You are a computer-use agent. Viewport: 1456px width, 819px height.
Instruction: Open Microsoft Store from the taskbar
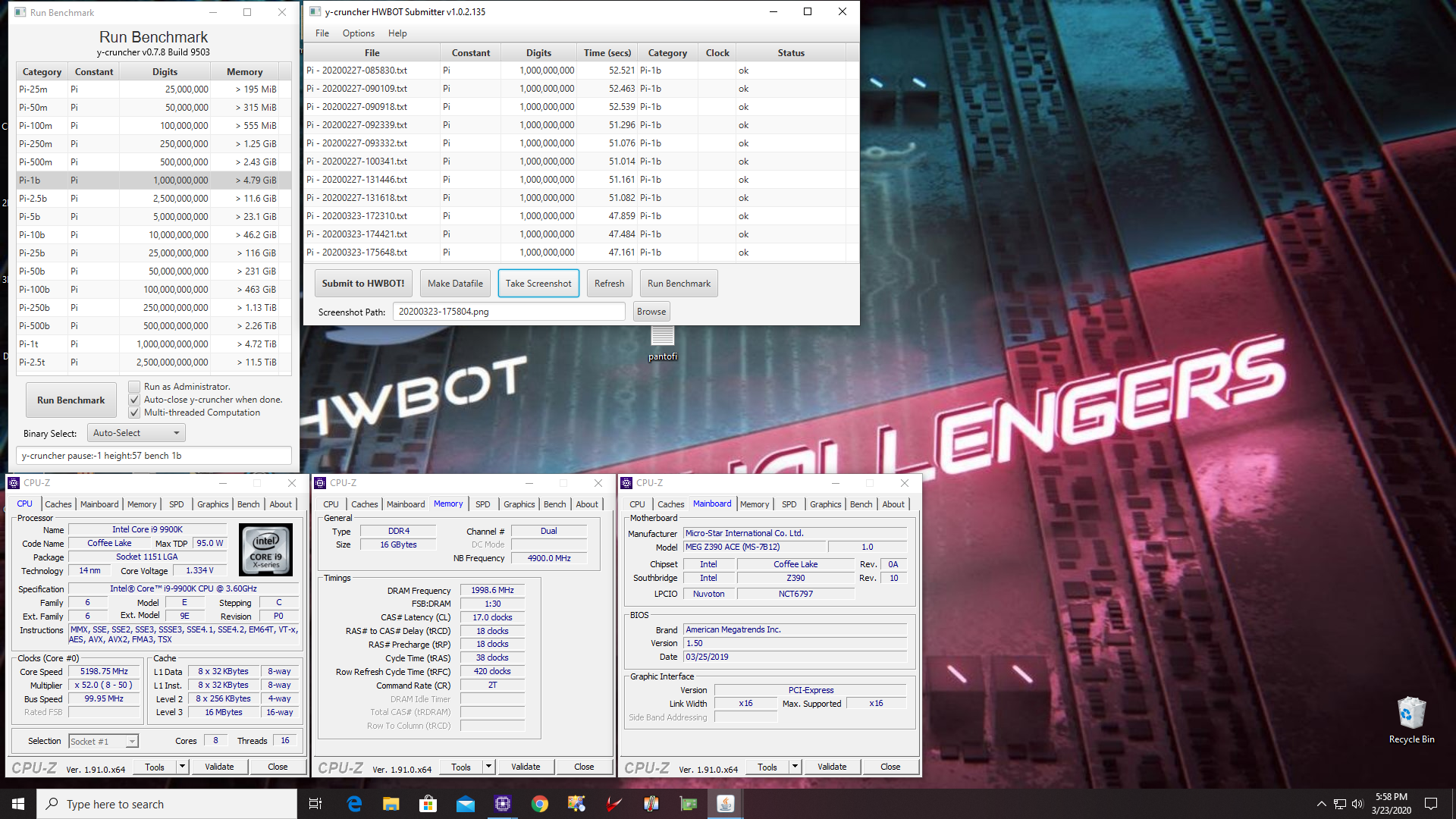[x=428, y=804]
